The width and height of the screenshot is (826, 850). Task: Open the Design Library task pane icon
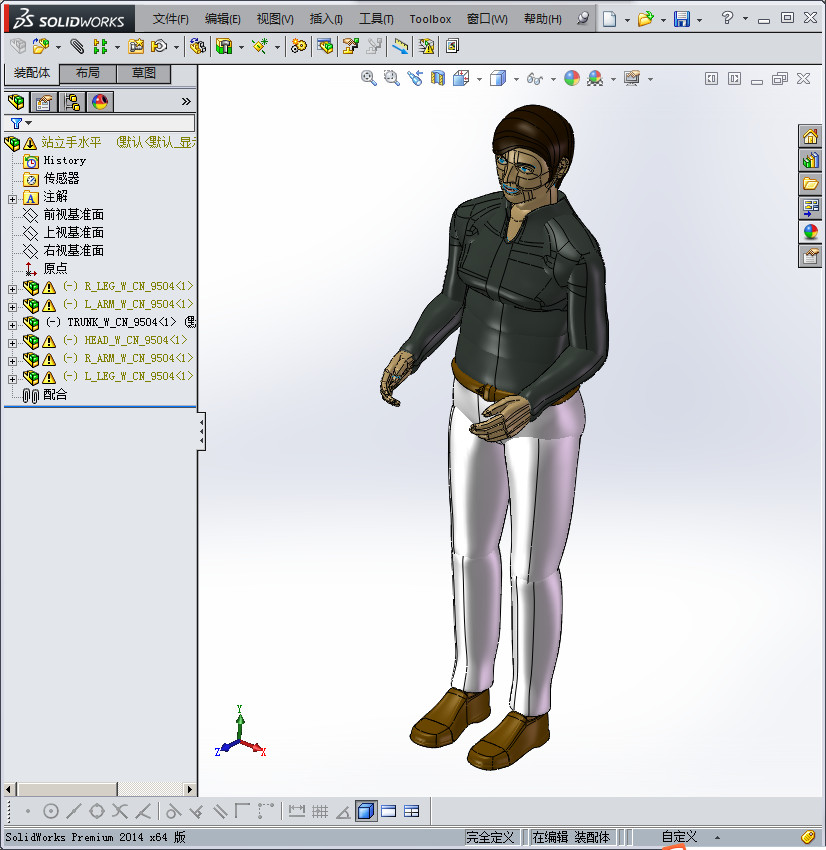810,160
